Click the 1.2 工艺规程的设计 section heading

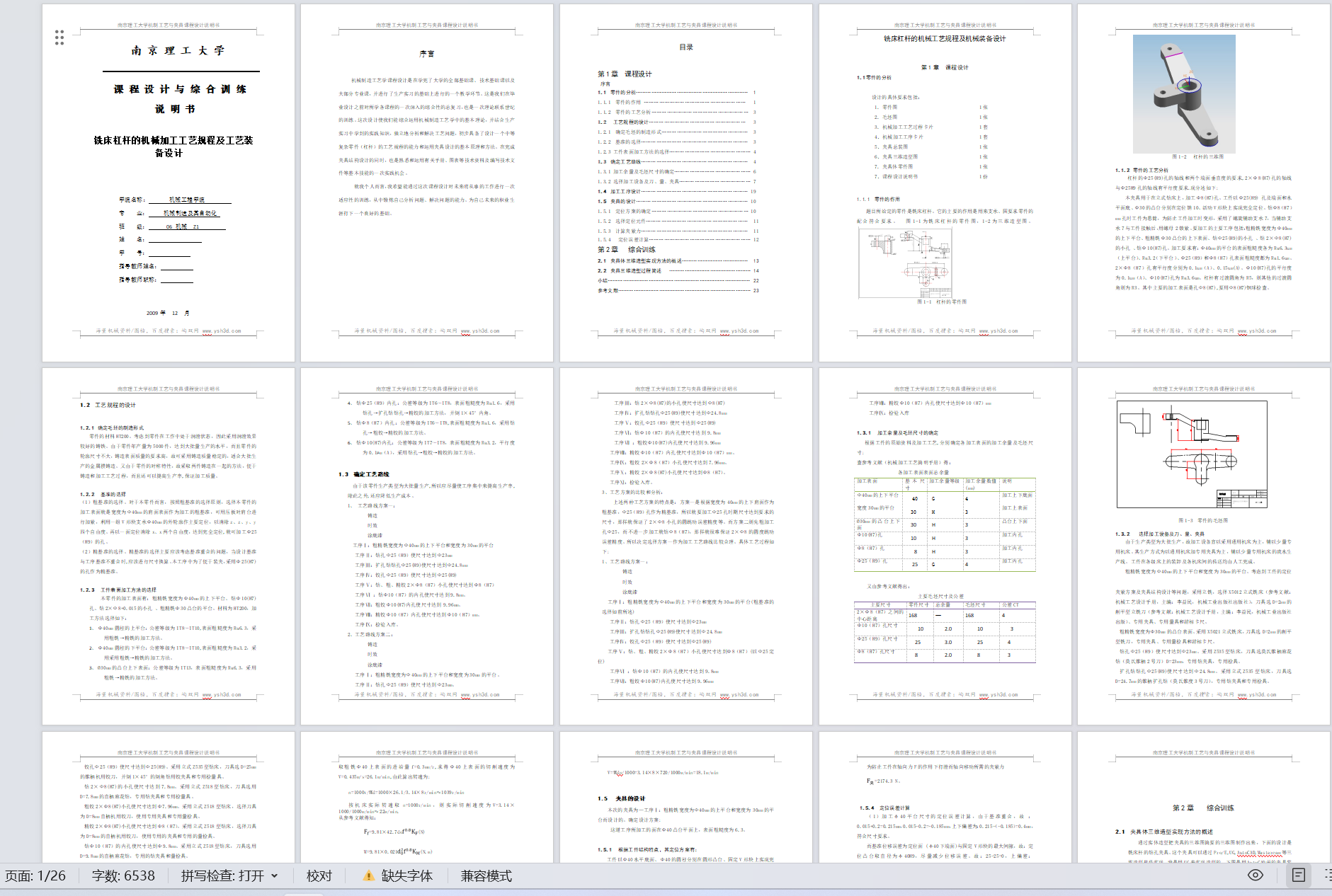pos(108,405)
